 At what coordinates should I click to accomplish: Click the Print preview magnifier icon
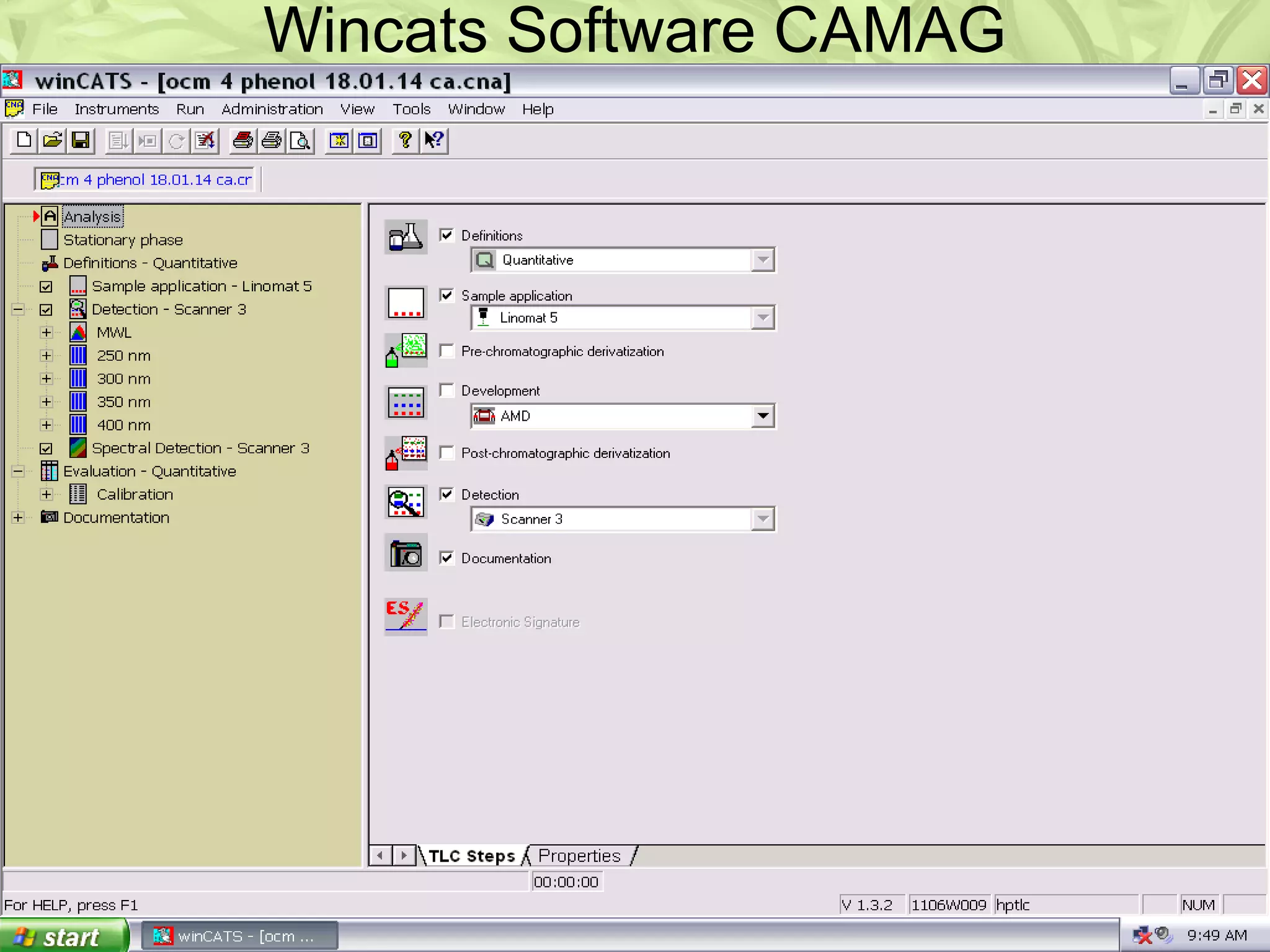pos(300,141)
